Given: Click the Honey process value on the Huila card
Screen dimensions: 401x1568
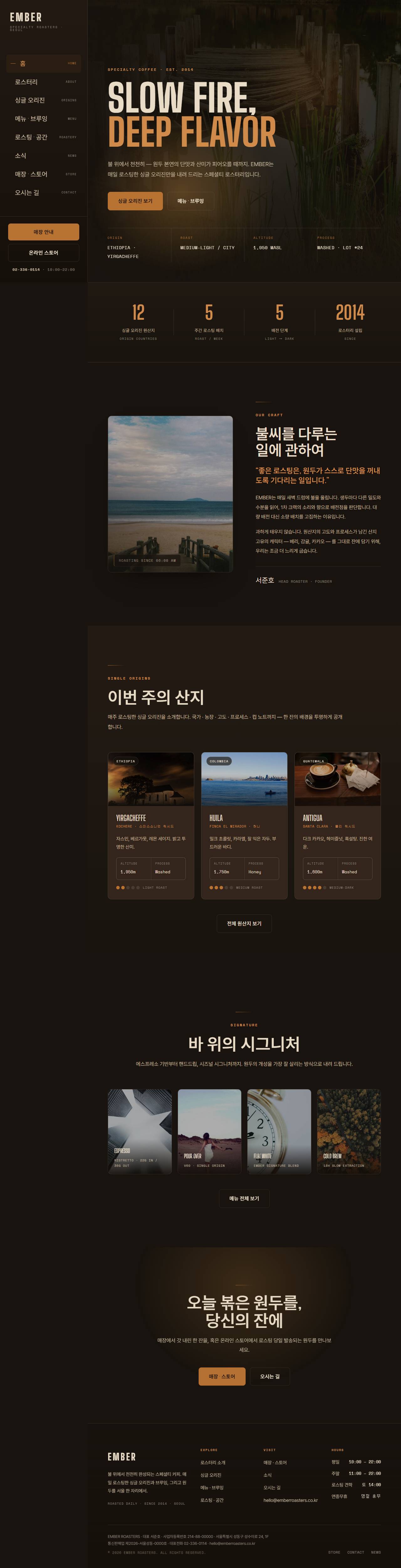Looking at the screenshot, I should [254, 872].
